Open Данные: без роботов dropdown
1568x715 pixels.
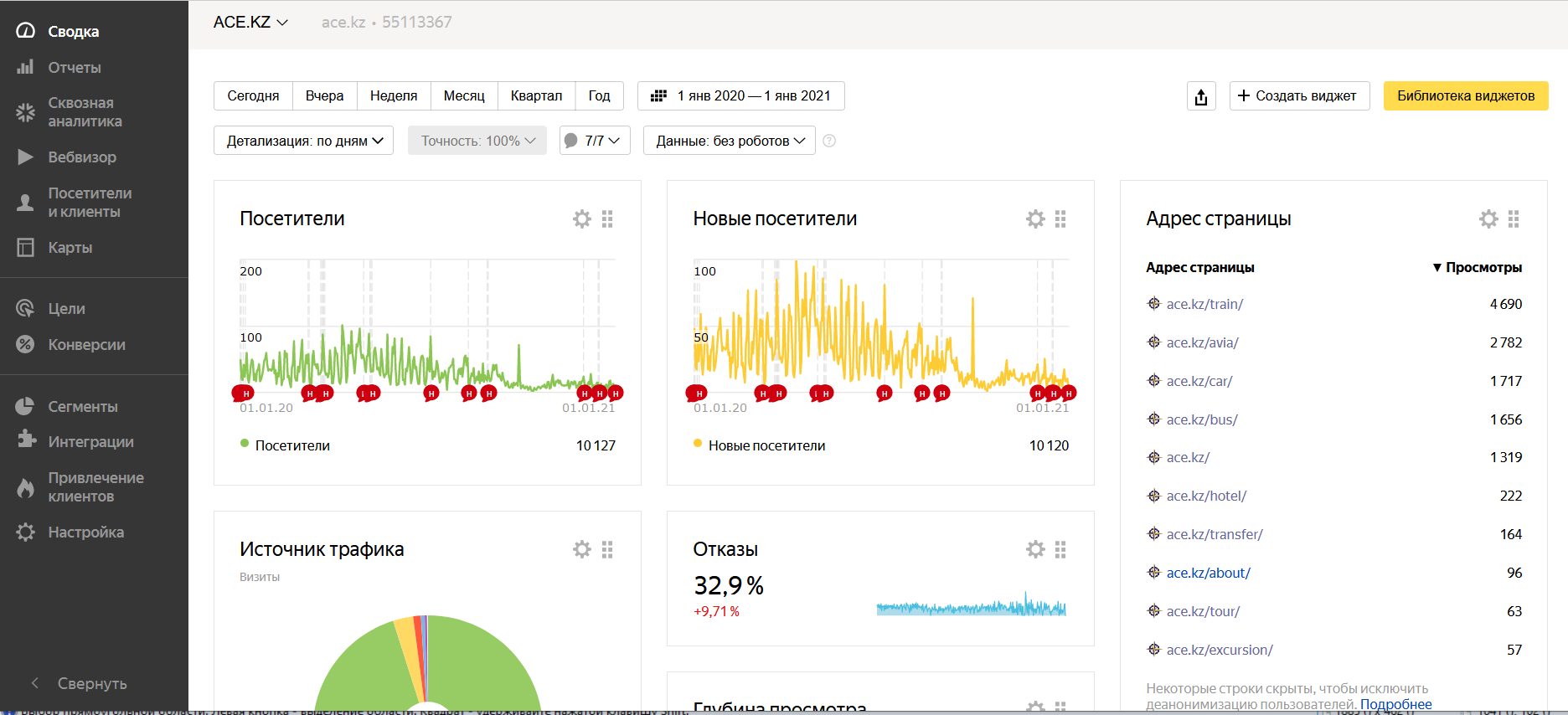(730, 141)
